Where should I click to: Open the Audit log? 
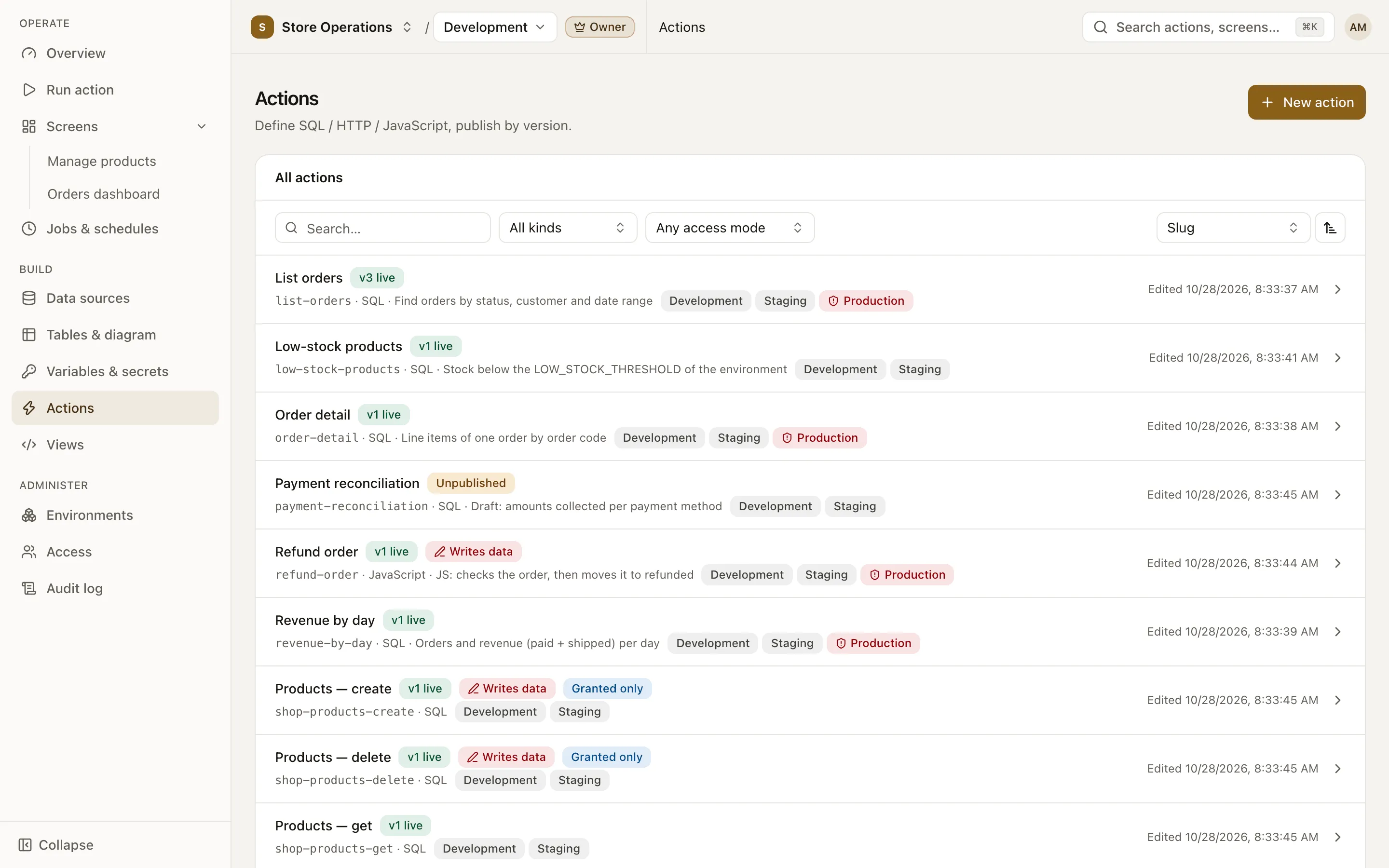pyautogui.click(x=115, y=588)
